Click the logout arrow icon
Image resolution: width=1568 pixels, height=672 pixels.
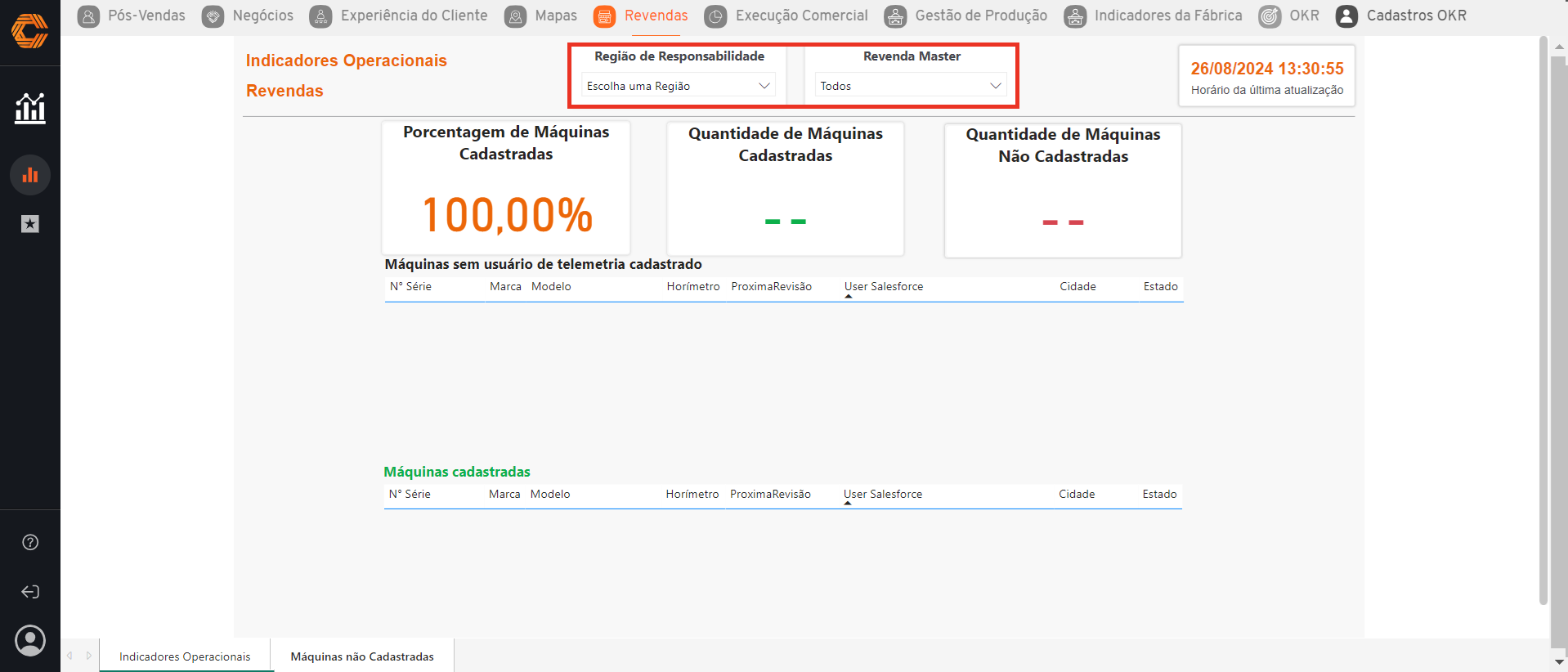(30, 592)
